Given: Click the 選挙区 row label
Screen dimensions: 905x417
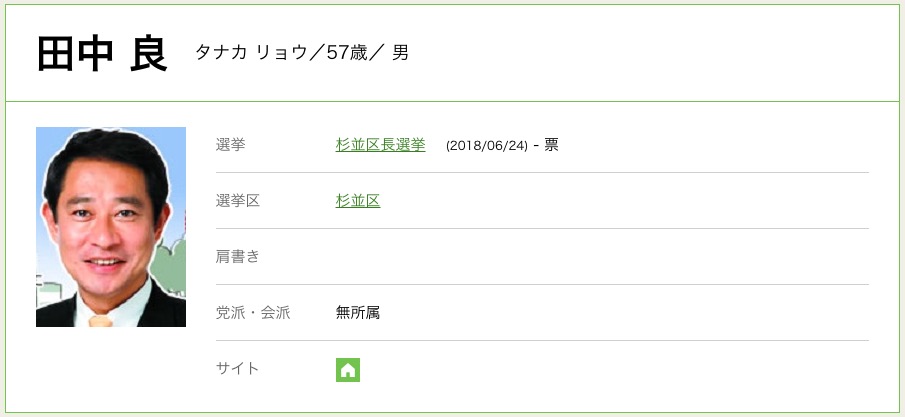Looking at the screenshot, I should click(238, 201).
